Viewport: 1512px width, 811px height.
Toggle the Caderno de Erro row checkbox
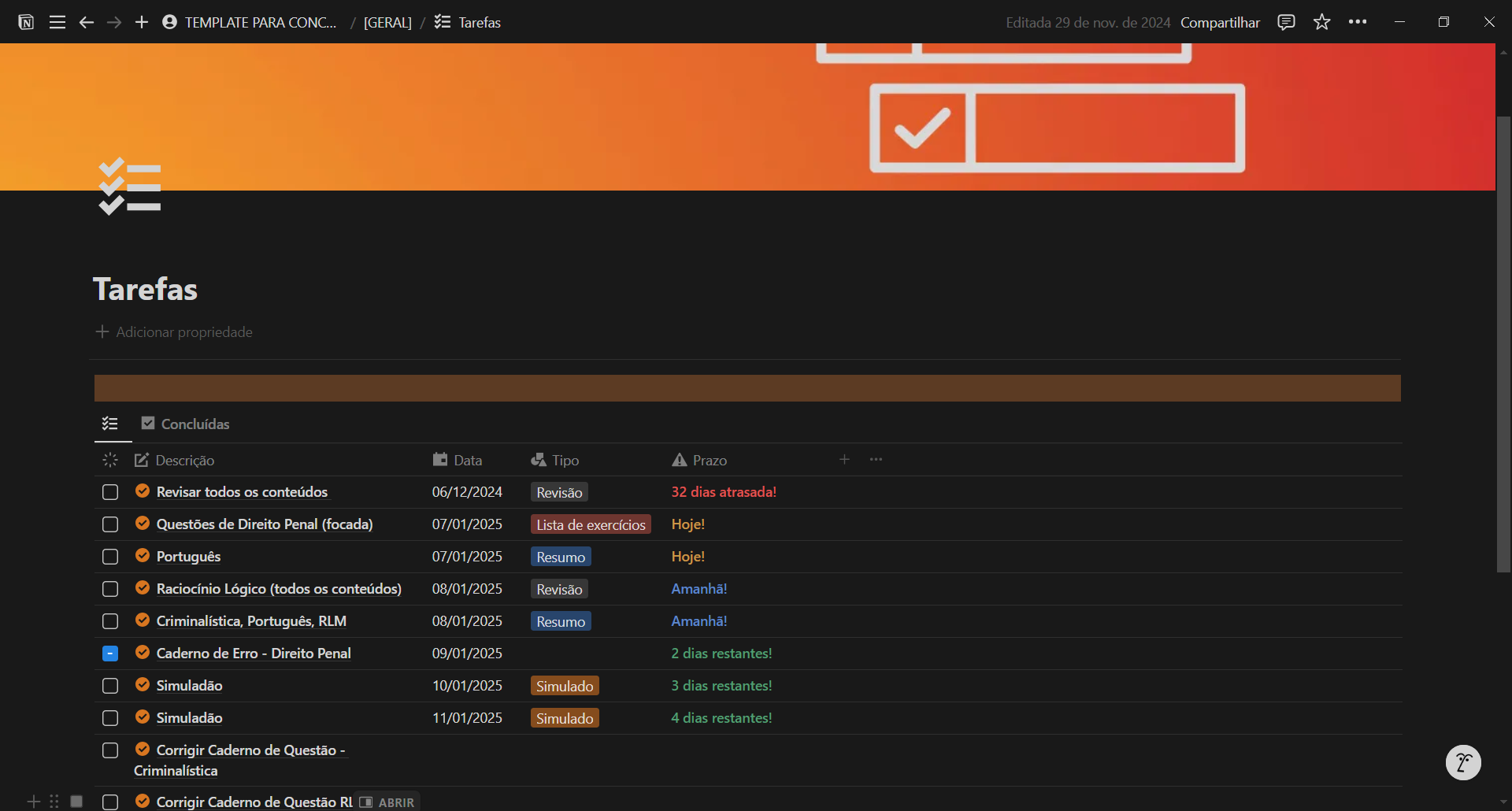click(110, 654)
